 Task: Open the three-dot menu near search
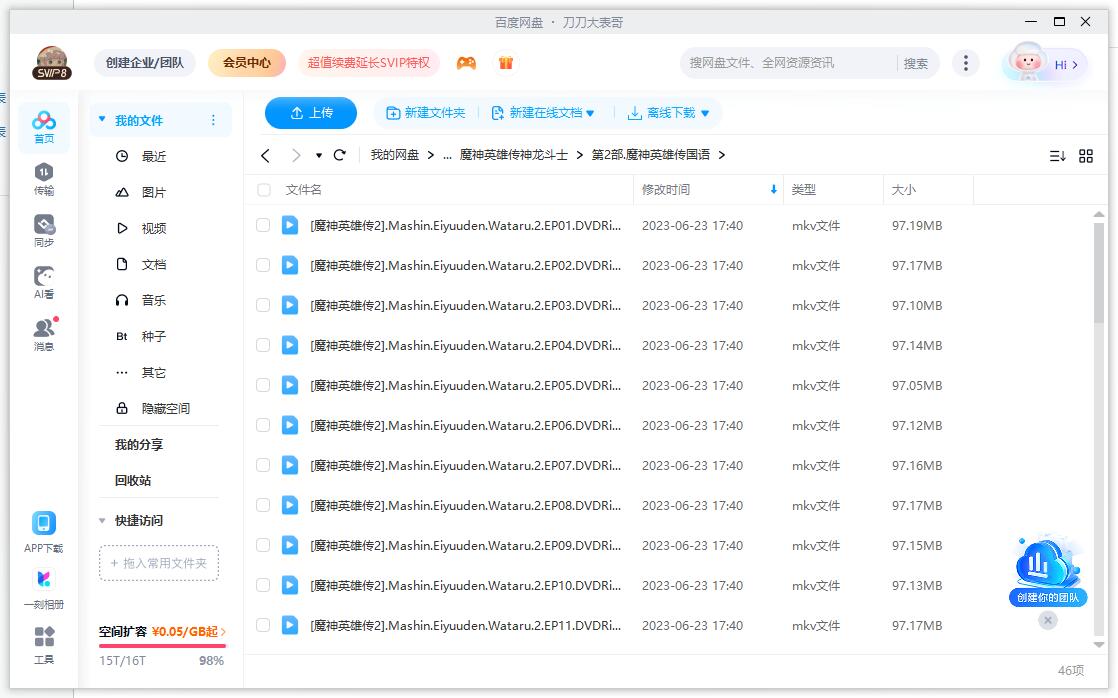pyautogui.click(x=965, y=63)
